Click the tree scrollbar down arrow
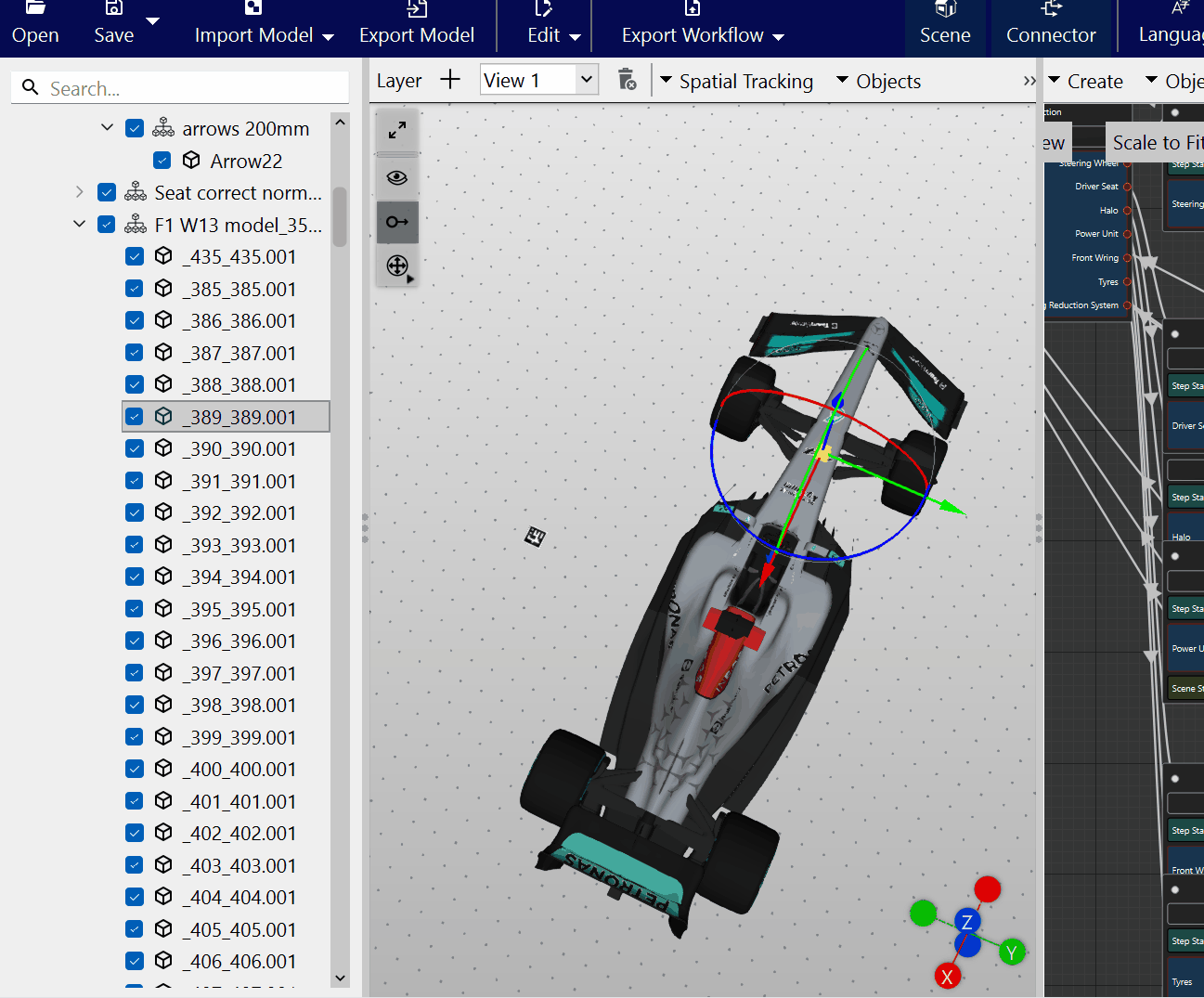This screenshot has height=998, width=1204. point(340,978)
